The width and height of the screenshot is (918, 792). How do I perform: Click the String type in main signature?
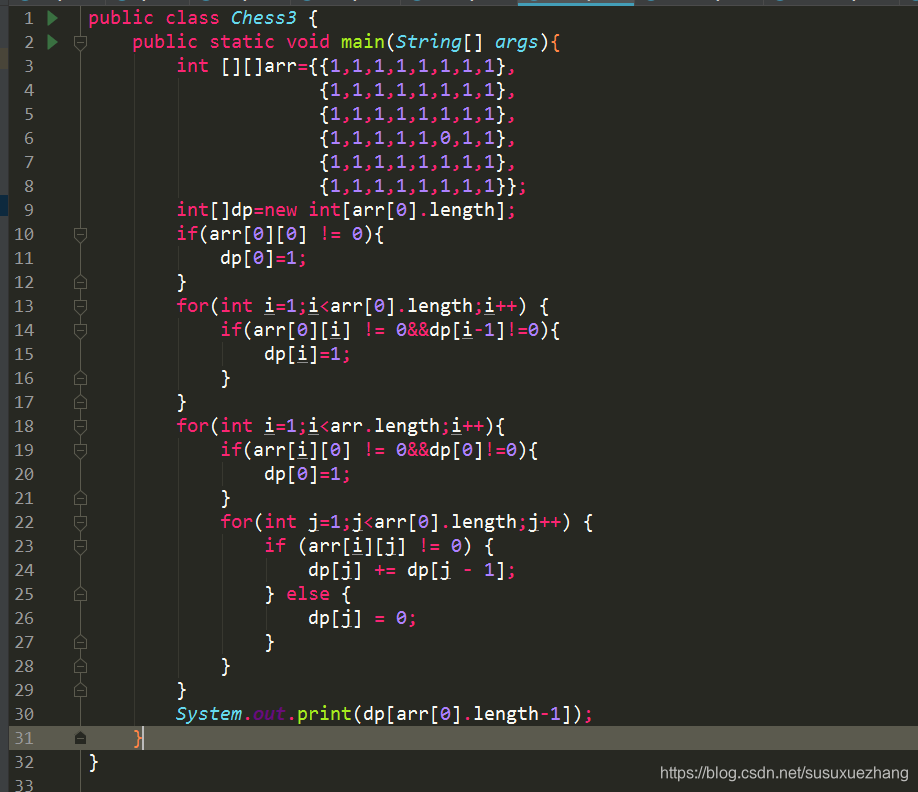tap(429, 42)
